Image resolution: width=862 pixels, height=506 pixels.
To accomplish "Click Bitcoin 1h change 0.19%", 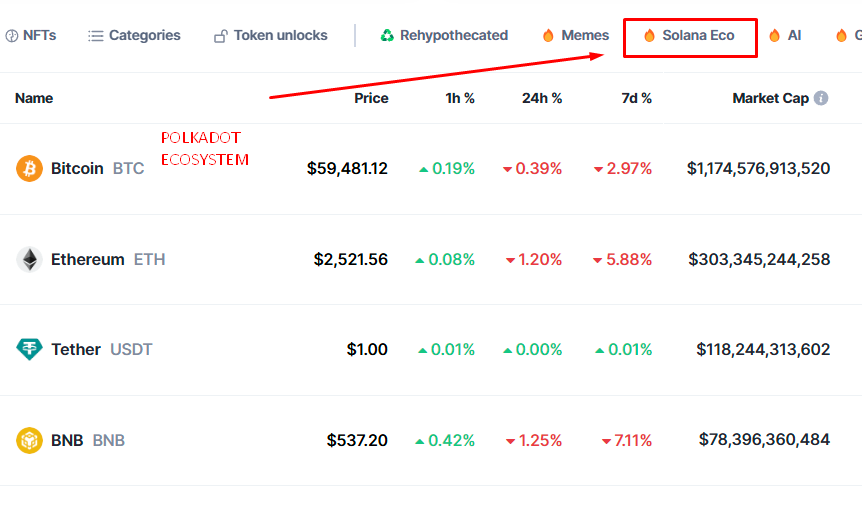I will (x=447, y=168).
